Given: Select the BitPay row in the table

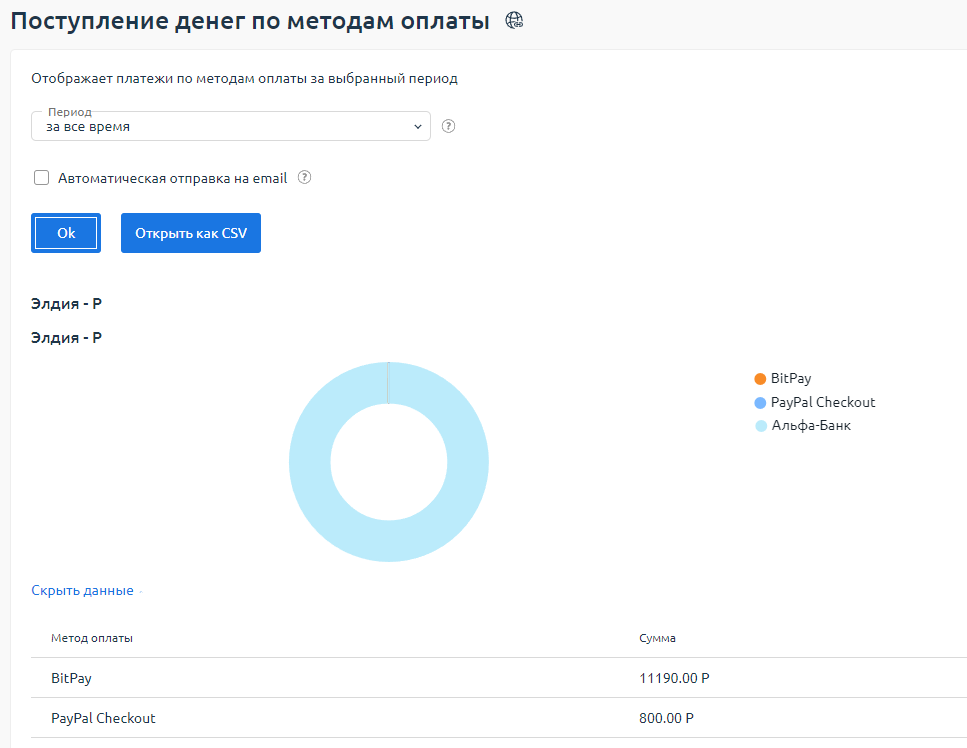Looking at the screenshot, I should (x=71, y=678).
